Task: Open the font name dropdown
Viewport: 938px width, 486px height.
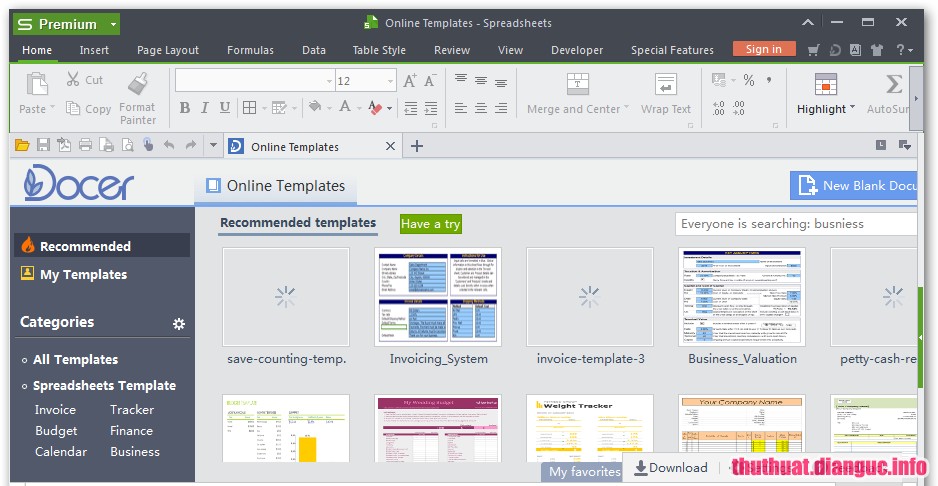Action: [329, 81]
